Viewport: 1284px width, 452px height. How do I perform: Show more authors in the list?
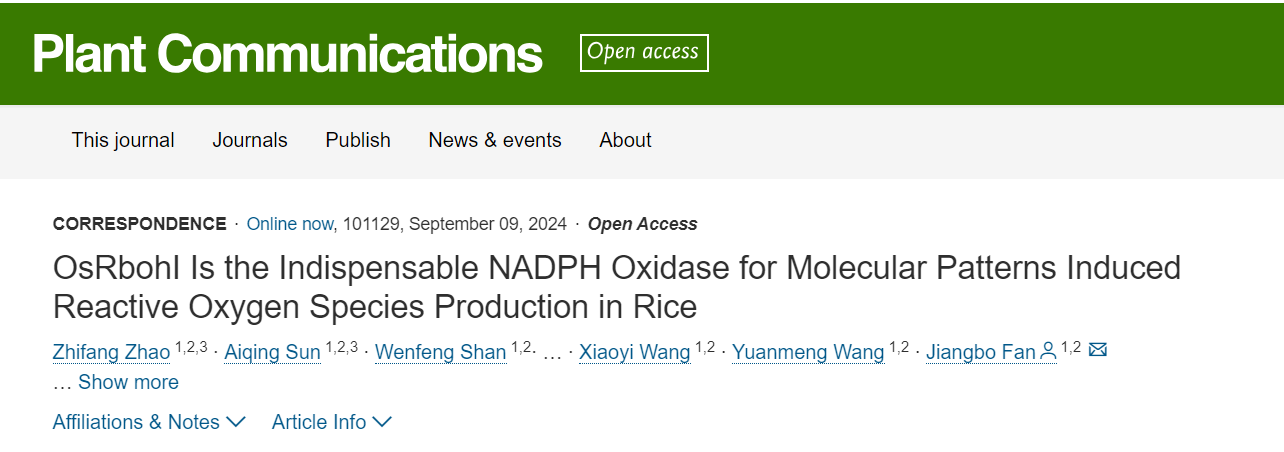coord(128,382)
